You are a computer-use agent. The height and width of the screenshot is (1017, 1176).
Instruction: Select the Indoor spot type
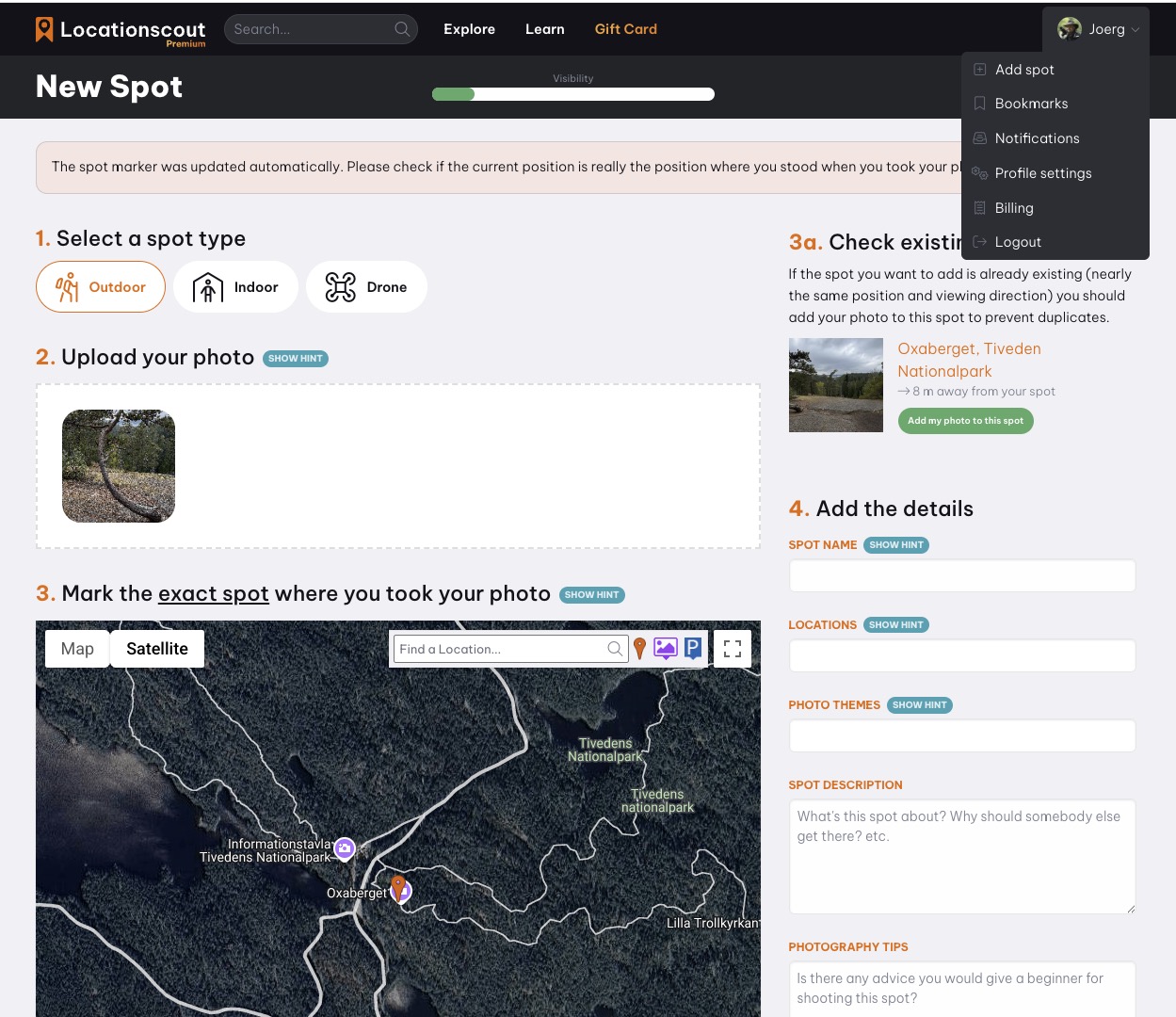235,287
